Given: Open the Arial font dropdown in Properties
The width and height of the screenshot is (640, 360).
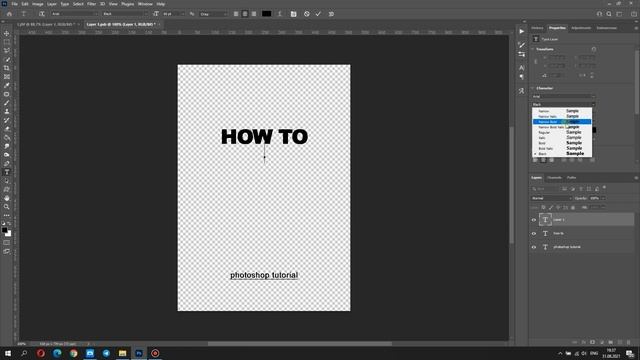Looking at the screenshot, I should point(563,97).
